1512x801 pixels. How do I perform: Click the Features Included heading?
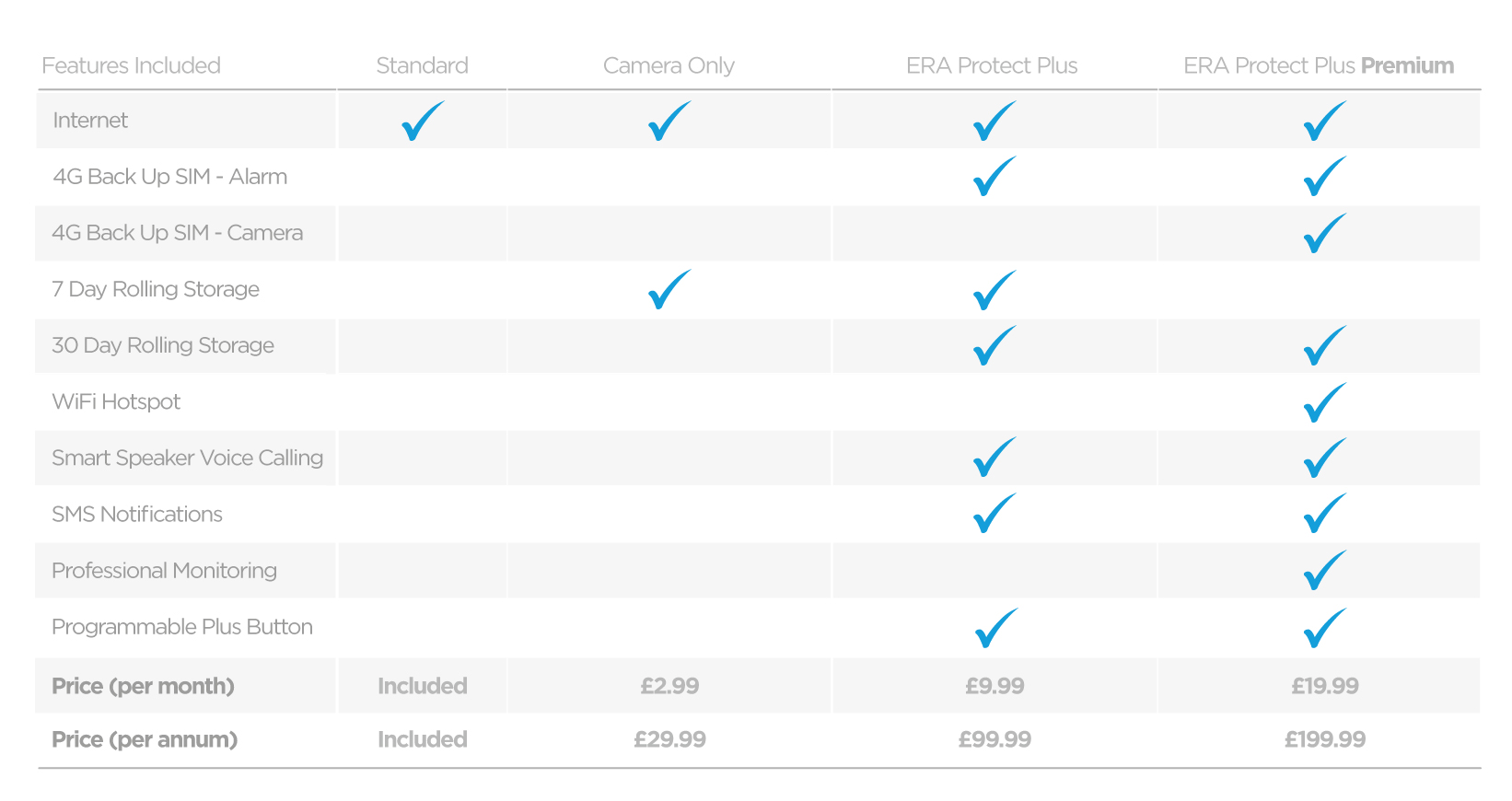click(x=131, y=65)
